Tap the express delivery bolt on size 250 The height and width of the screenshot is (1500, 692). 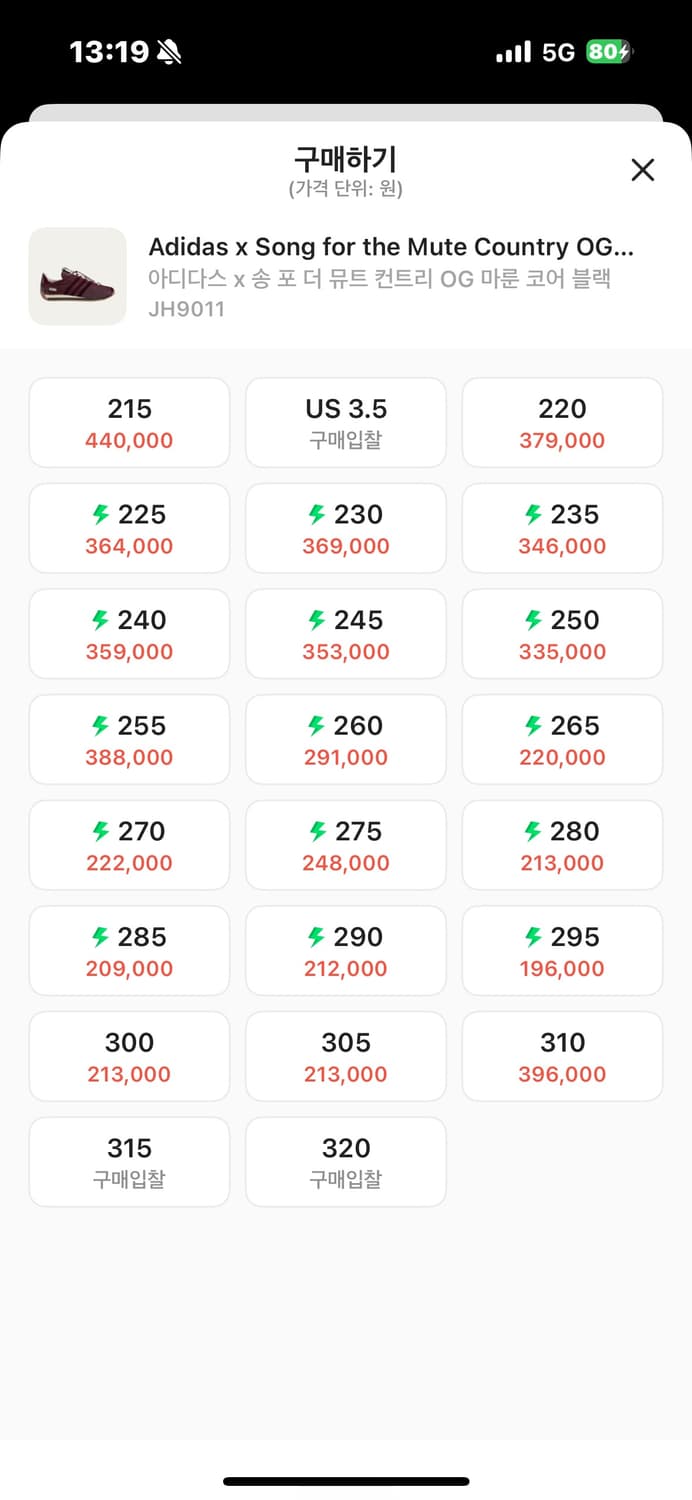point(533,621)
